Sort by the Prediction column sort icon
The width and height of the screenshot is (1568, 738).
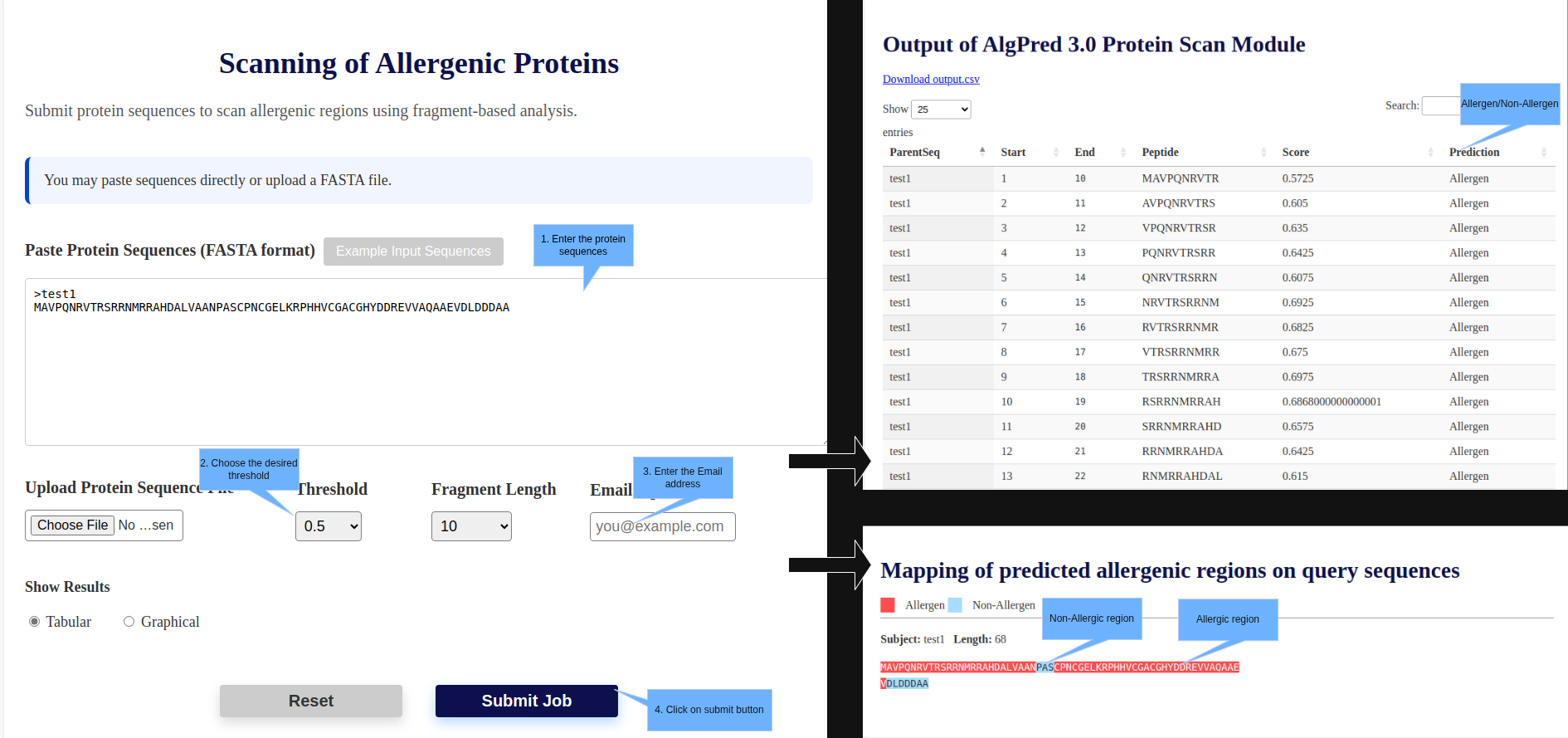(x=1544, y=152)
